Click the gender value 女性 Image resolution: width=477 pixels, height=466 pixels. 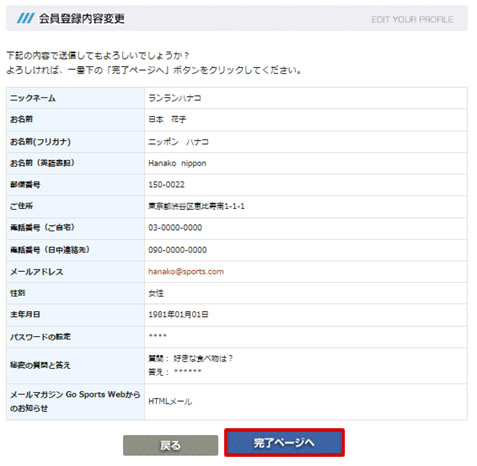point(156,293)
